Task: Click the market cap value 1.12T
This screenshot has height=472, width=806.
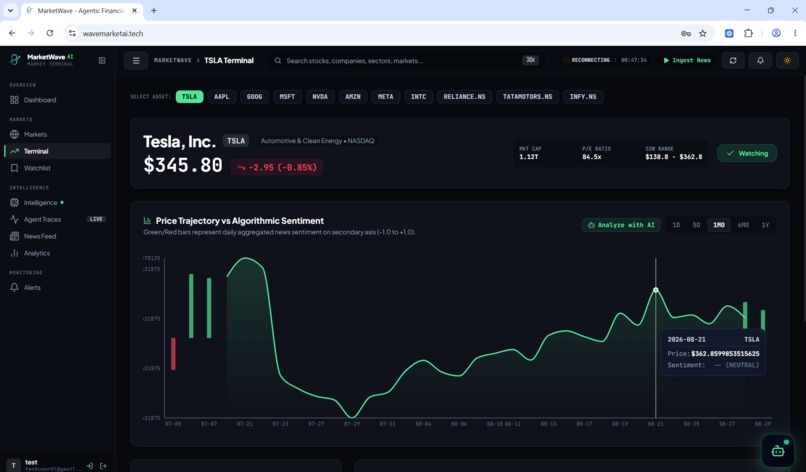Action: pyautogui.click(x=528, y=157)
